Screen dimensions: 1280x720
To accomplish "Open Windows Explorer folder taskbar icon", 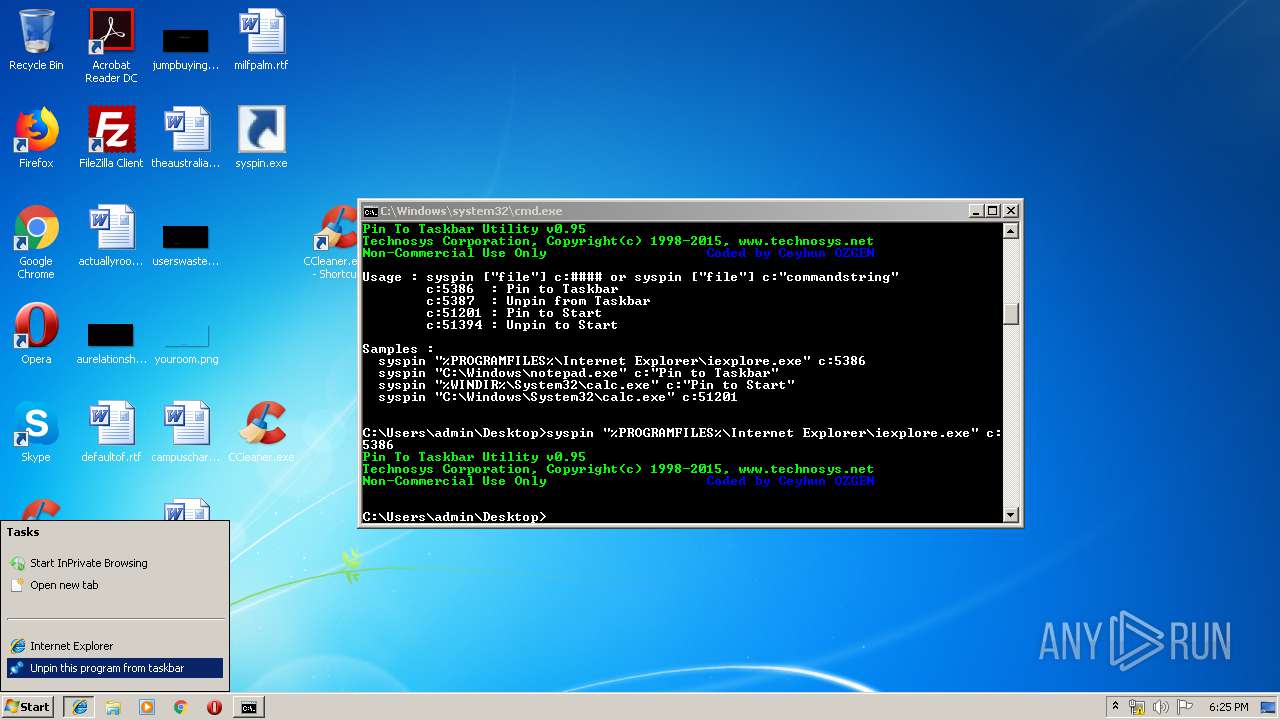I will (113, 707).
